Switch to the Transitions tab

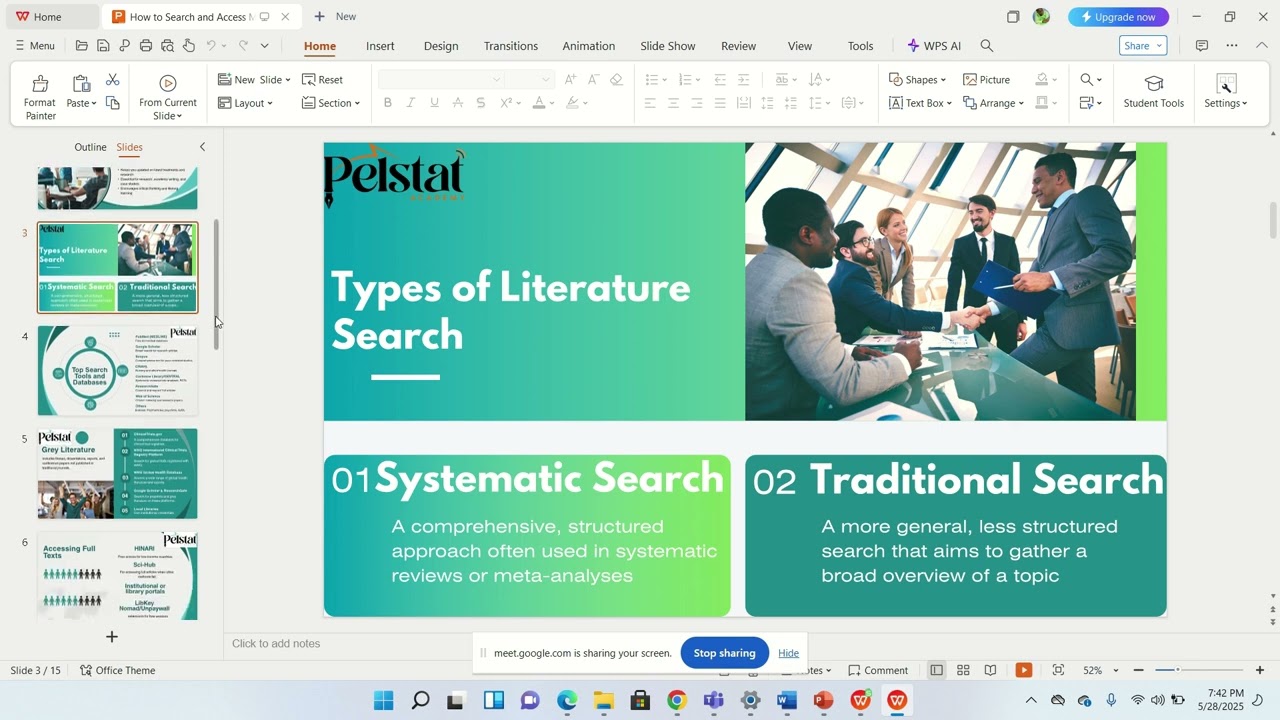[x=511, y=46]
